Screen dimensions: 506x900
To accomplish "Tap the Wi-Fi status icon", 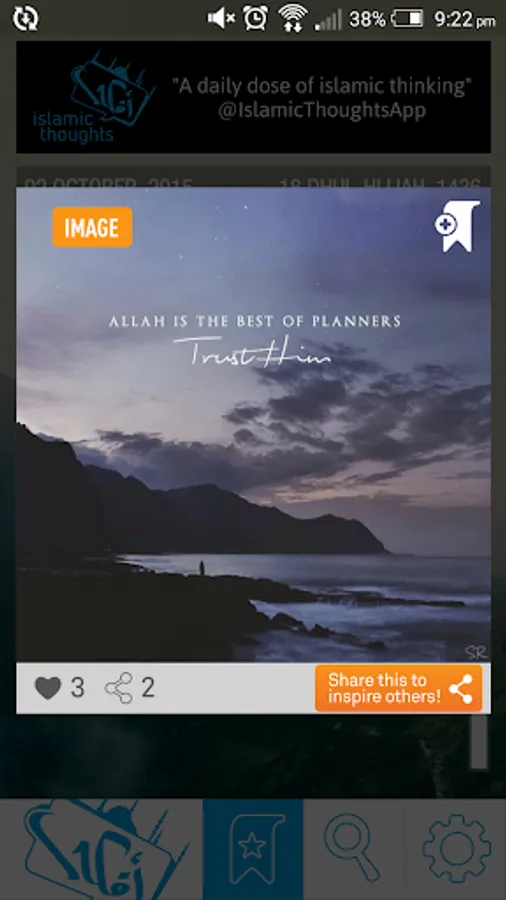I will [x=292, y=19].
